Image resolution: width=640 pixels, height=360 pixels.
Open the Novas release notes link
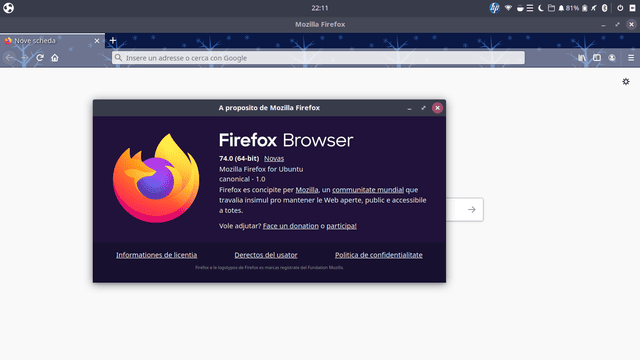(274, 158)
